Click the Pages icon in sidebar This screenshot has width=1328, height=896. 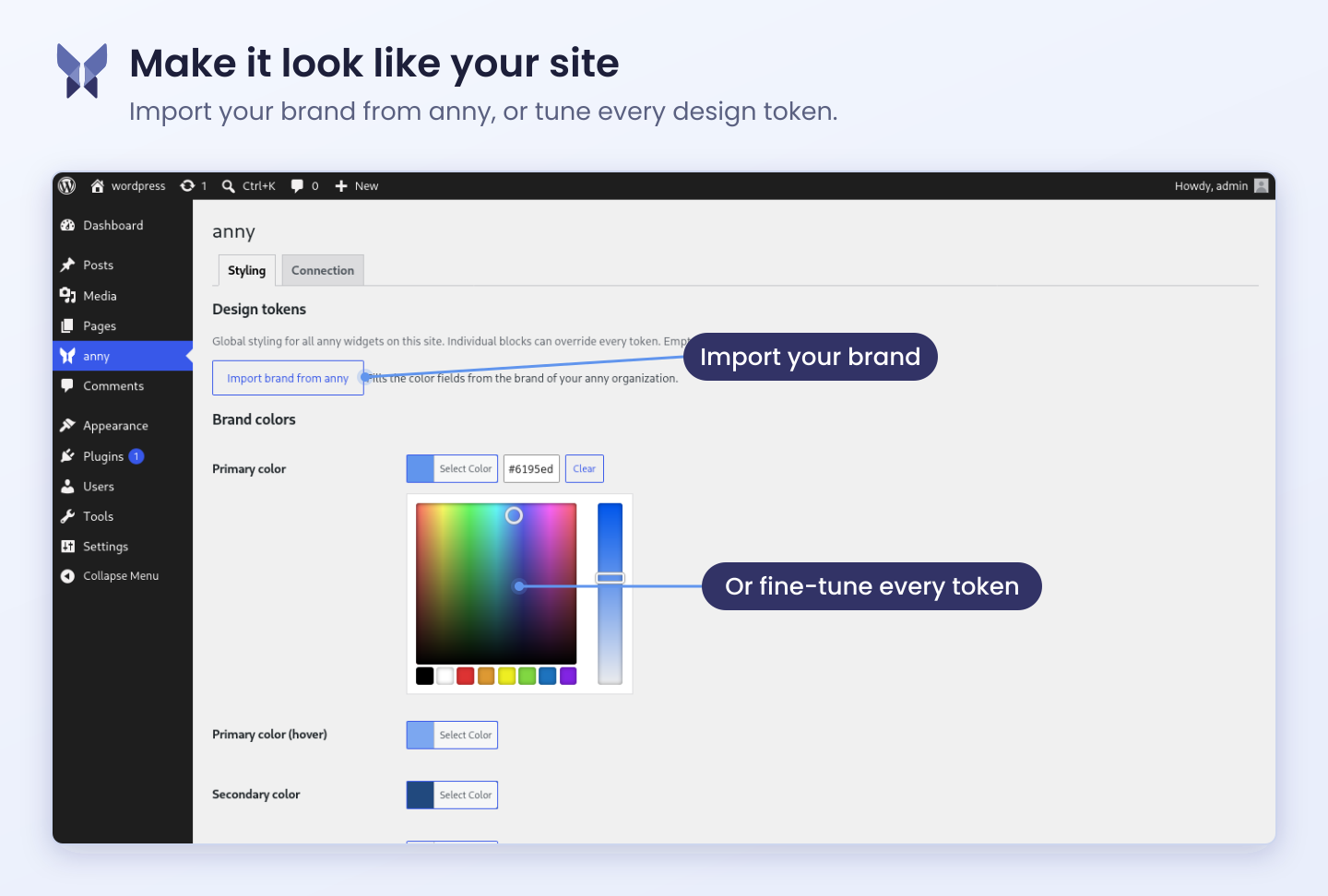67,325
